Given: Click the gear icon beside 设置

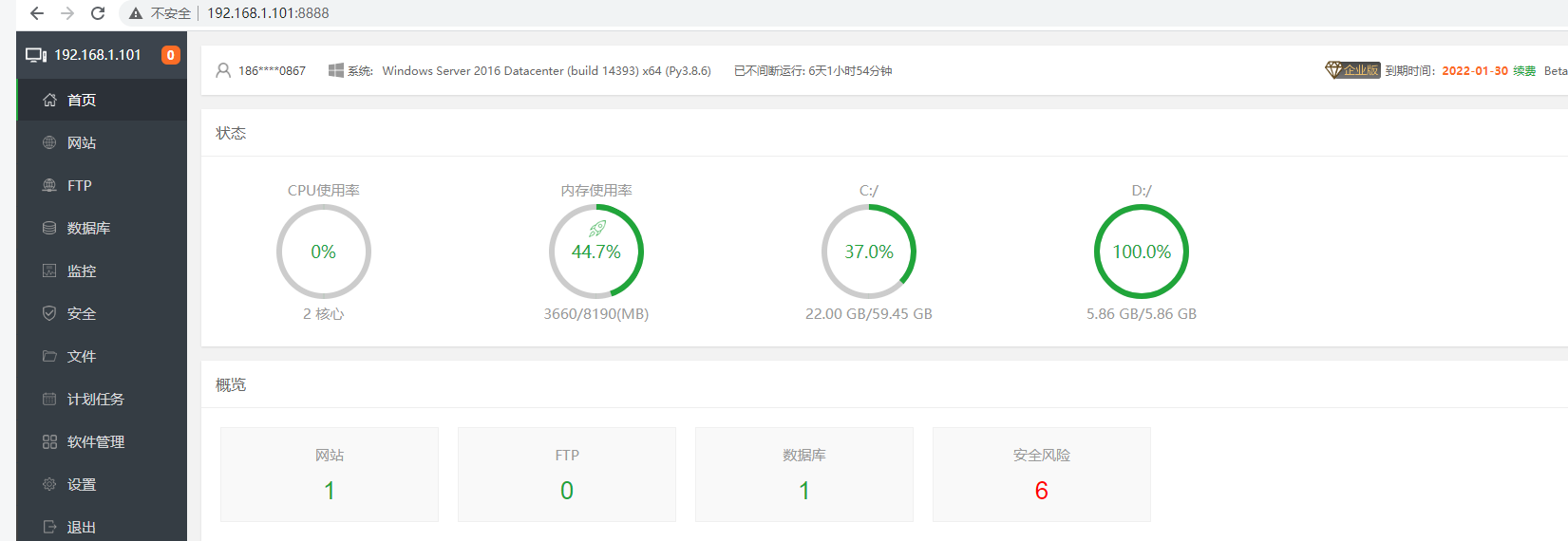Looking at the screenshot, I should pyautogui.click(x=49, y=484).
